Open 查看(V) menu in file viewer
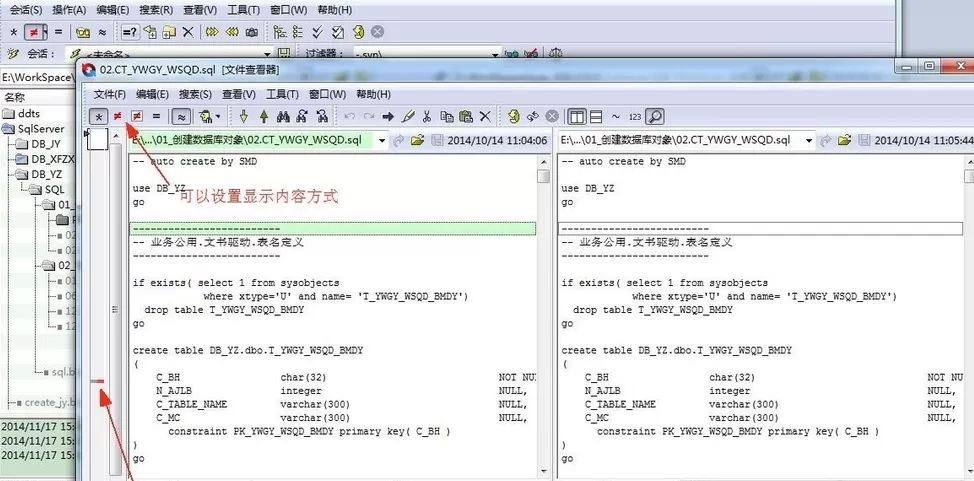This screenshot has height=481, width=974. (x=239, y=94)
